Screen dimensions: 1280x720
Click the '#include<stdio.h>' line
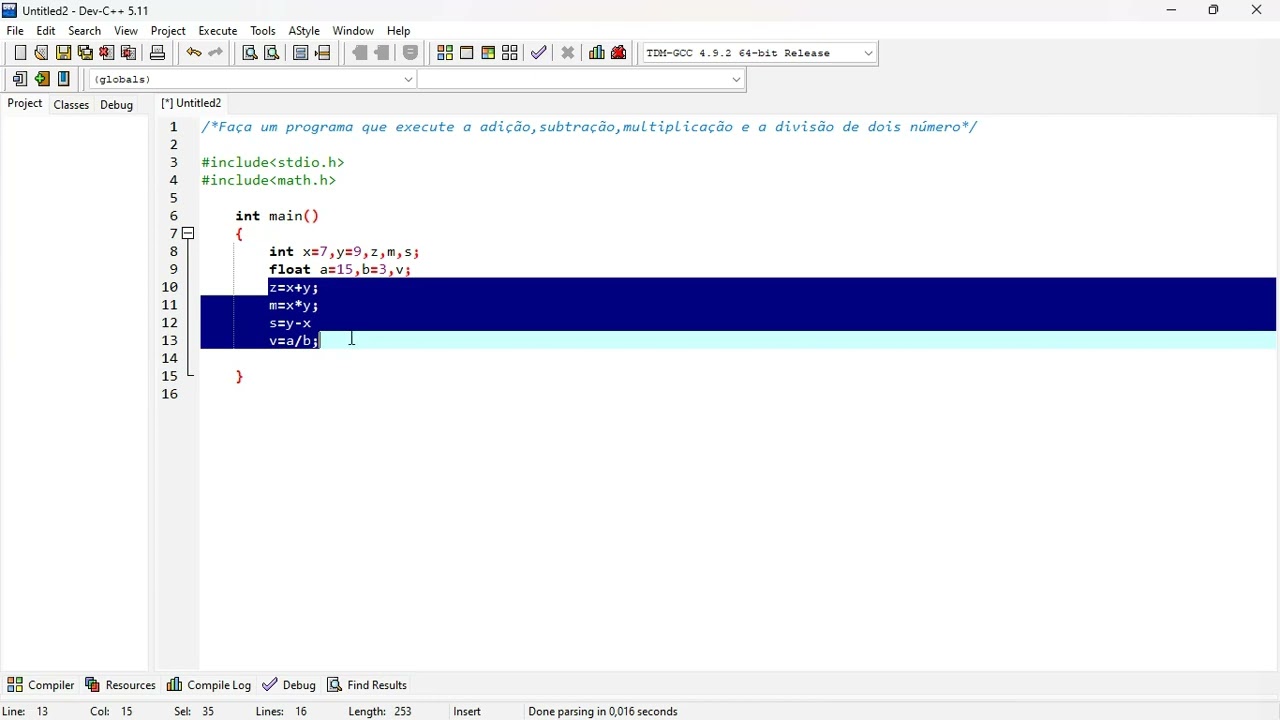coord(273,162)
